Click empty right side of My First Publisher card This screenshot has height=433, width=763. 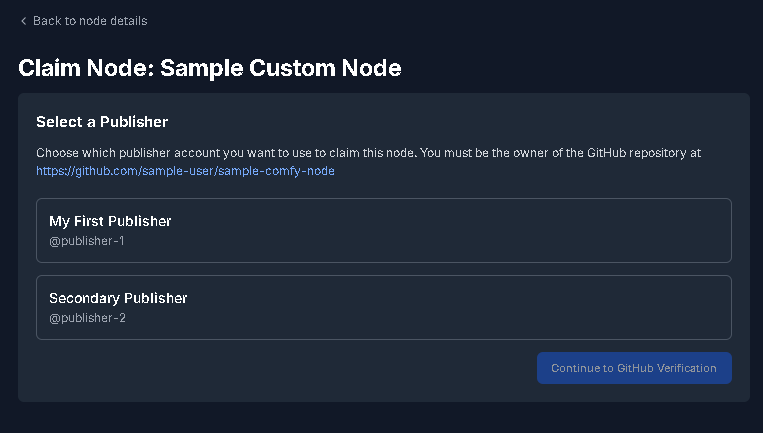(x=600, y=230)
